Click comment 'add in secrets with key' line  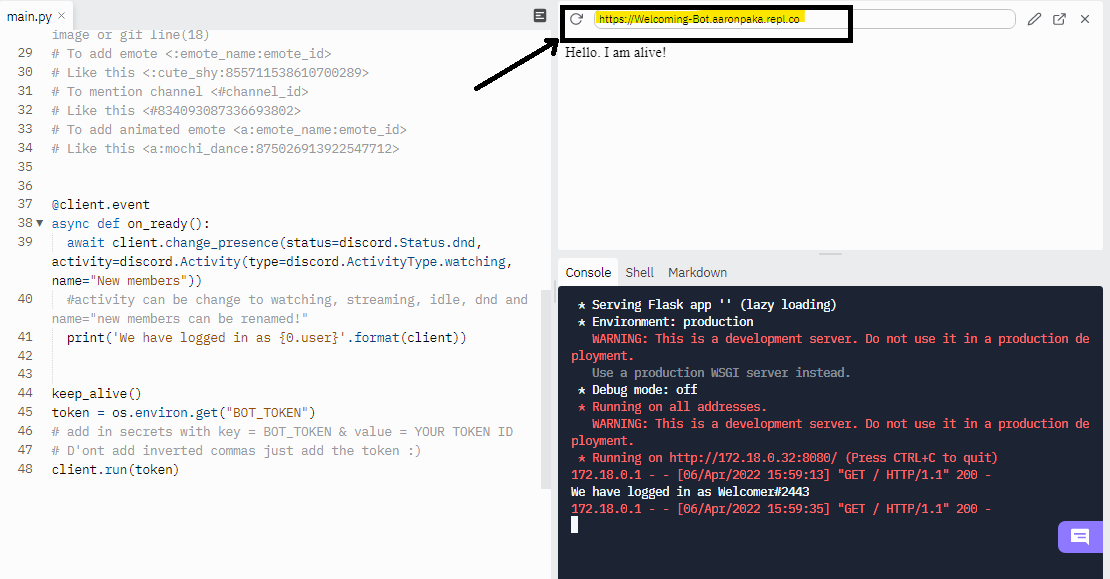pos(282,432)
